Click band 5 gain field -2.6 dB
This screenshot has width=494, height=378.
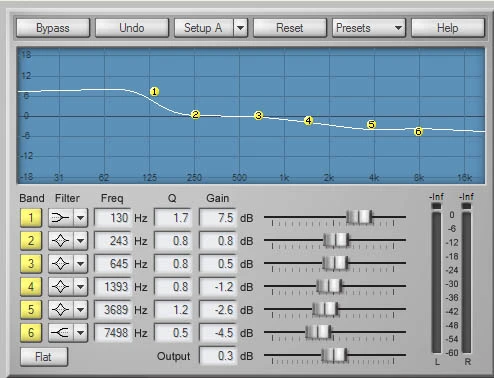point(218,310)
